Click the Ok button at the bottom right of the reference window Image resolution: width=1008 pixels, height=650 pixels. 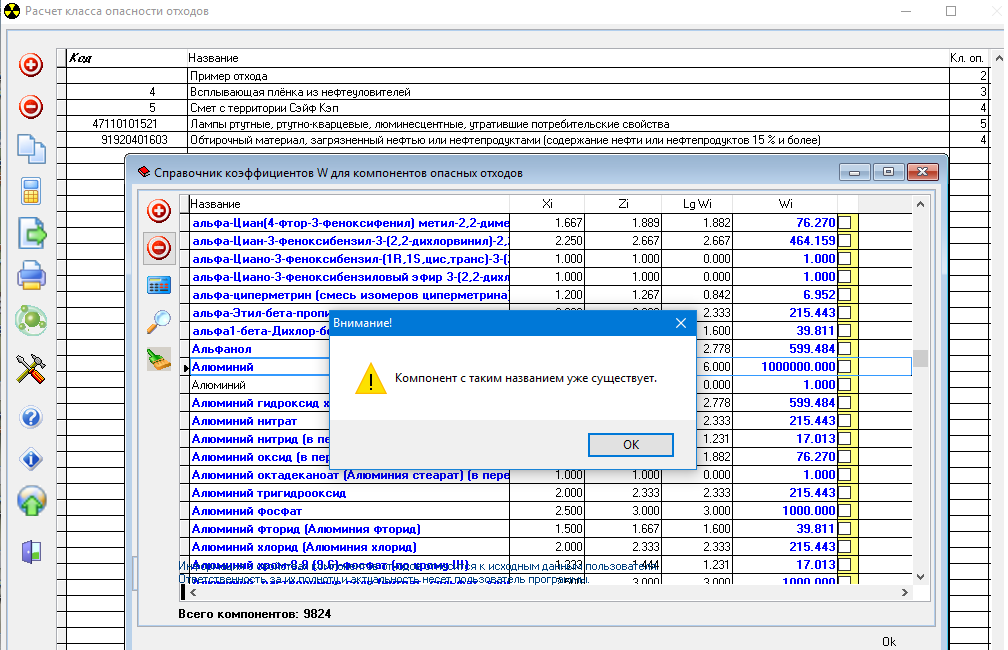click(888, 641)
